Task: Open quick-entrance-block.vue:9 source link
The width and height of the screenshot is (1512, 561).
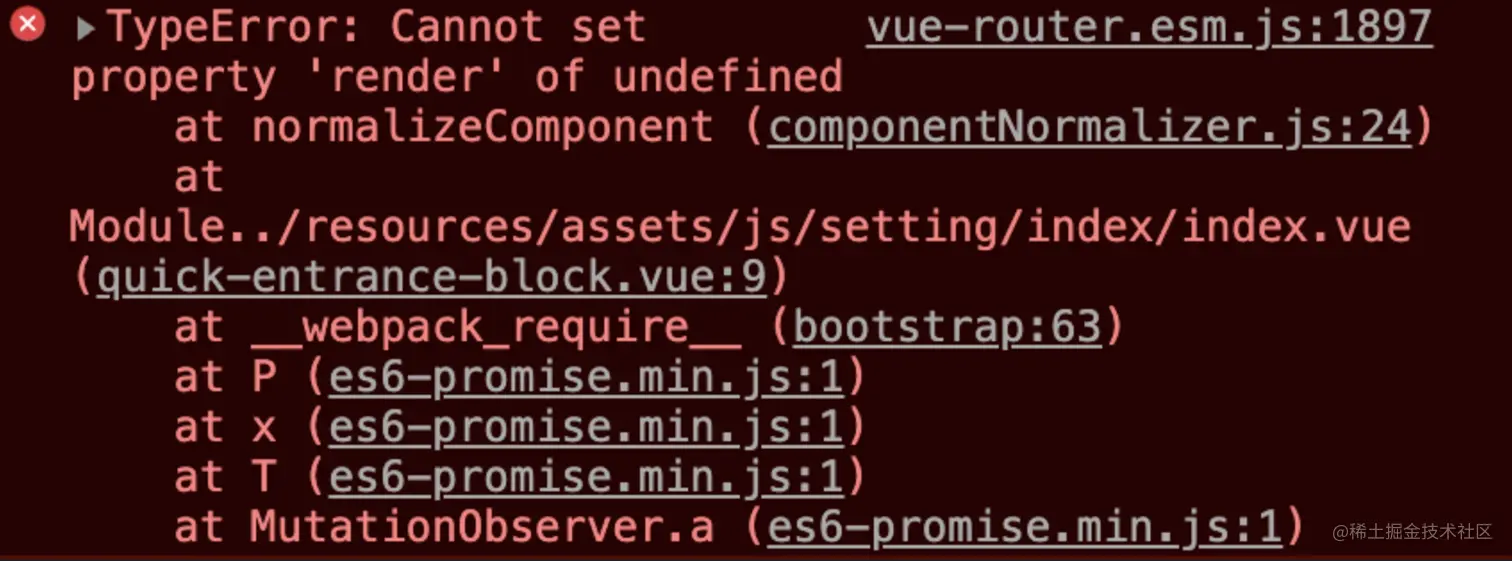Action: pos(431,278)
